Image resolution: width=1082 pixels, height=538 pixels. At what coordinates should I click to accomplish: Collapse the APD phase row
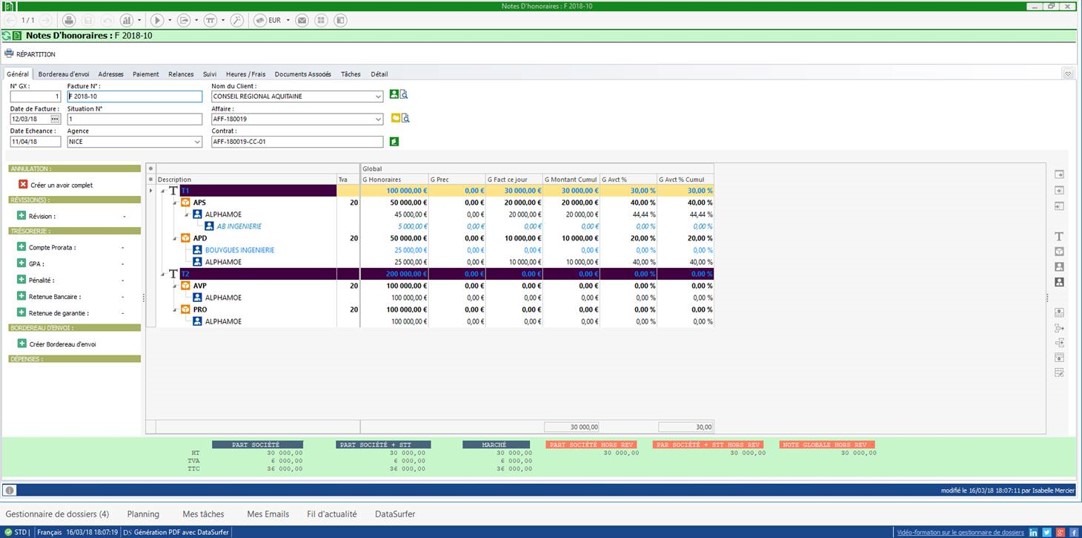point(175,238)
